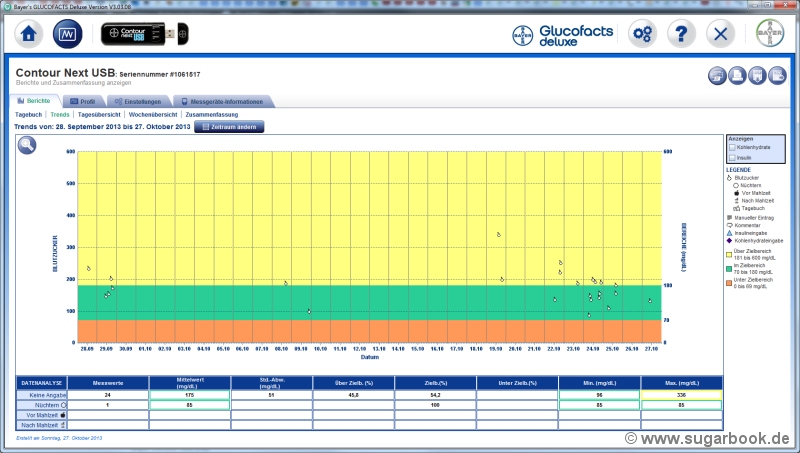Viewport: 800px width, 453px height.
Task: Open the settings gears icon
Action: (x=643, y=33)
